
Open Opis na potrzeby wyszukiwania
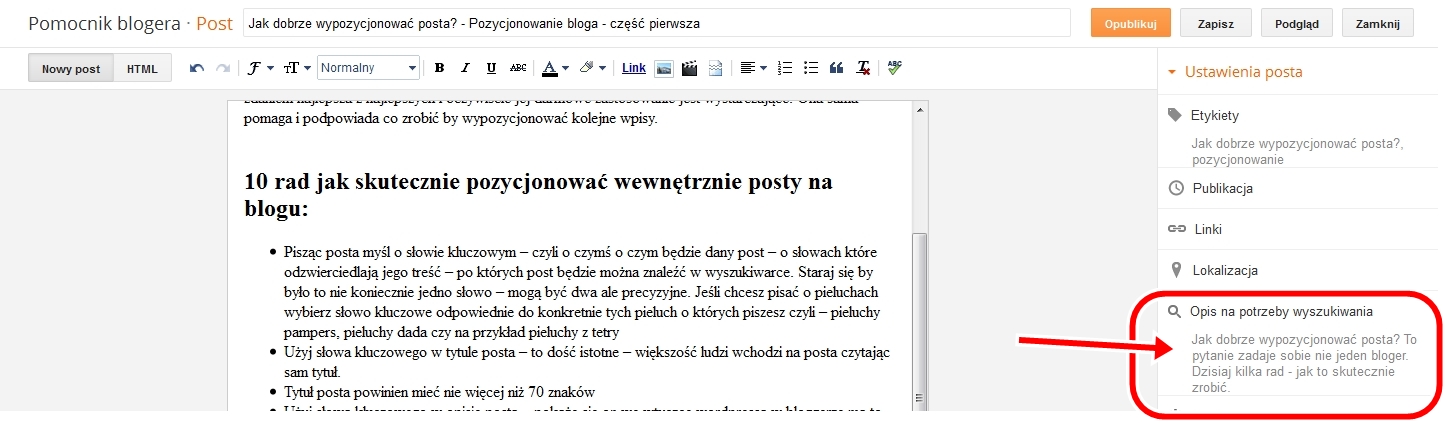(1281, 312)
